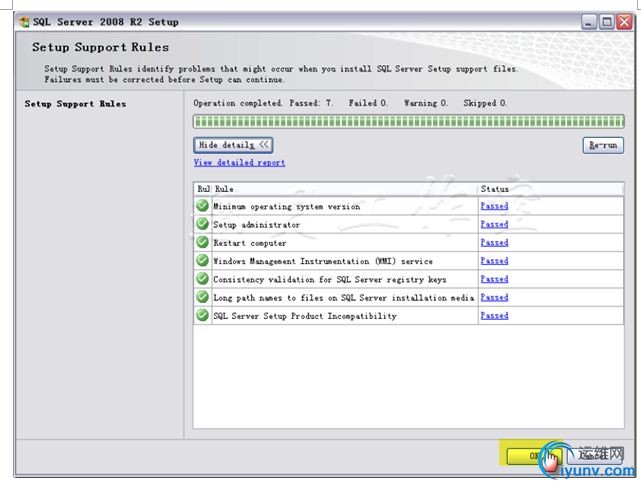Maximize the SQL Server Setup window
This screenshot has width=641, height=487.
(607, 22)
